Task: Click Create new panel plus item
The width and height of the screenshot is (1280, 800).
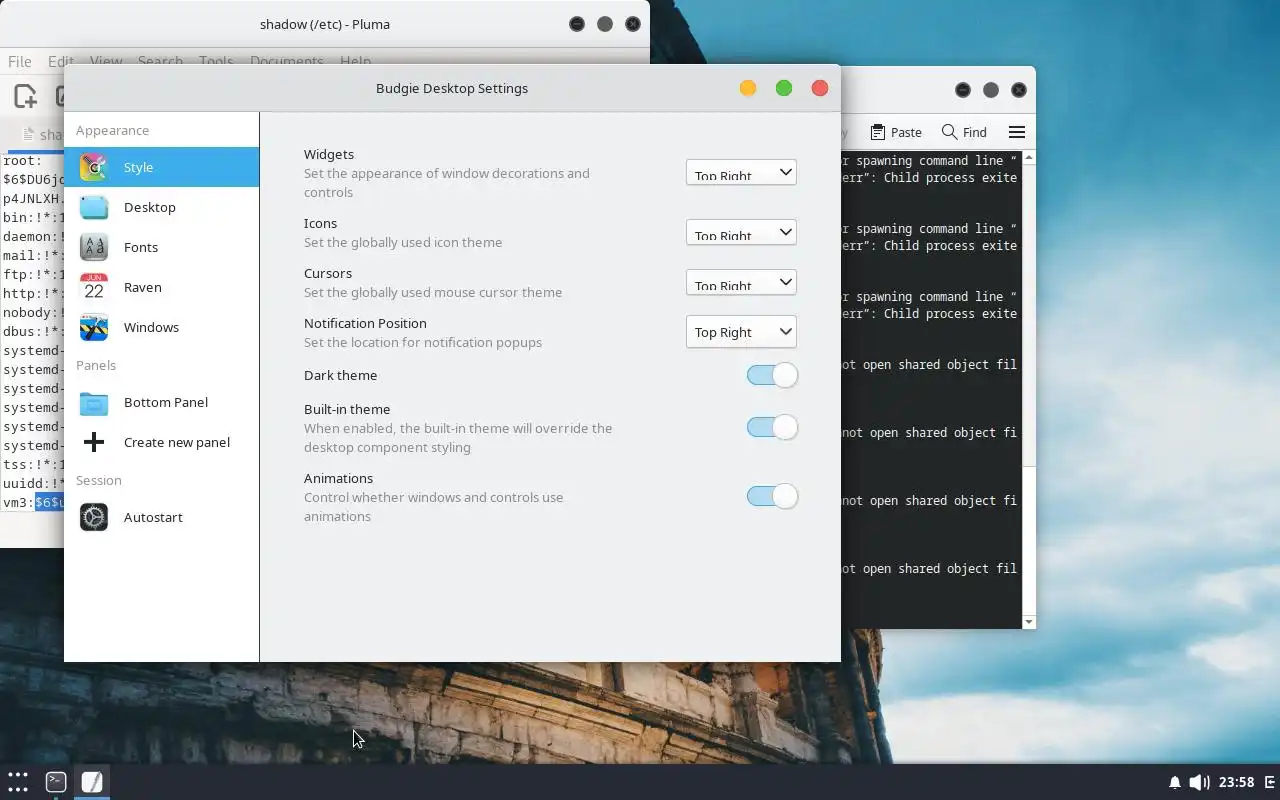Action: coord(161,442)
